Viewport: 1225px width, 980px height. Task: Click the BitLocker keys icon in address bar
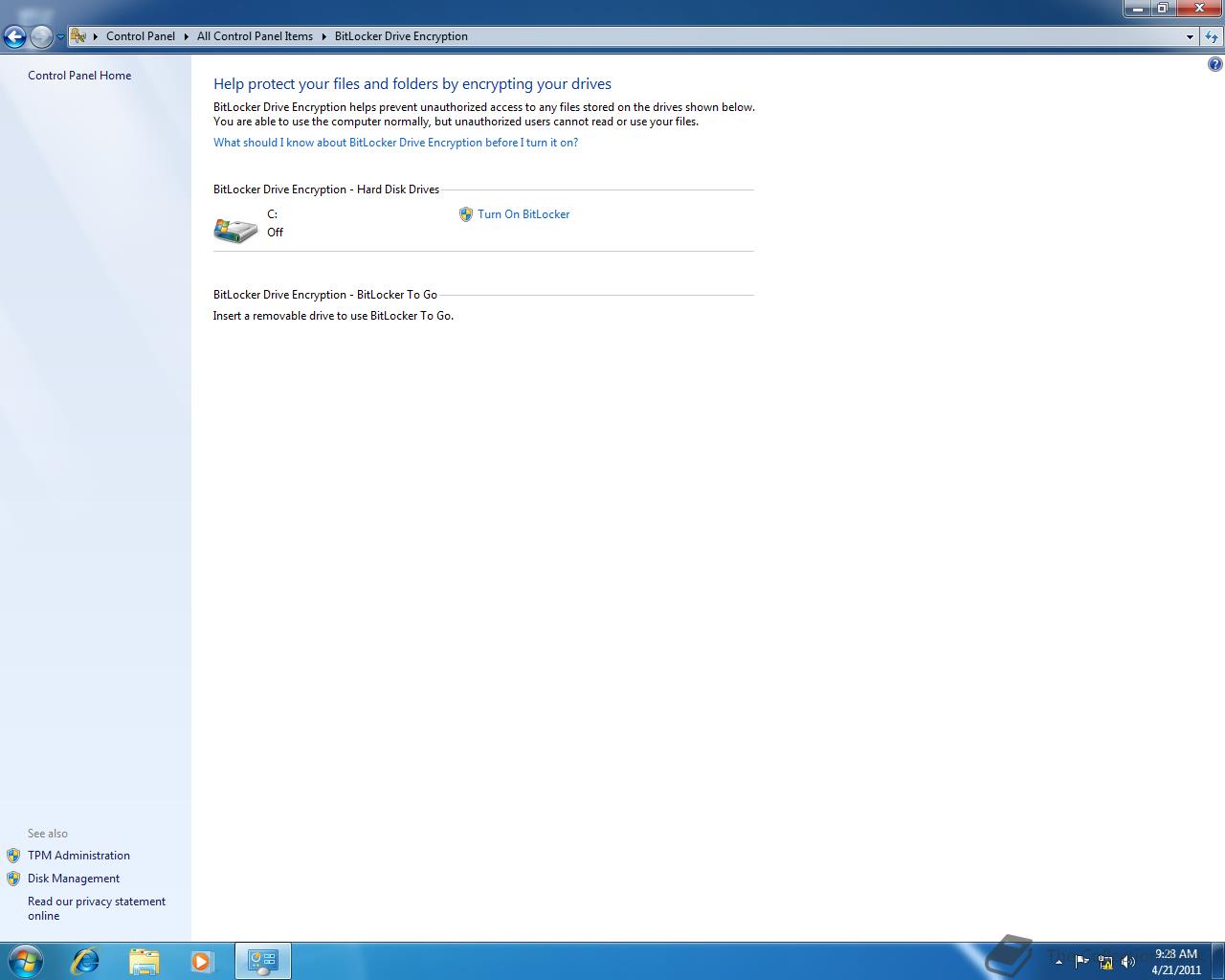(x=78, y=36)
